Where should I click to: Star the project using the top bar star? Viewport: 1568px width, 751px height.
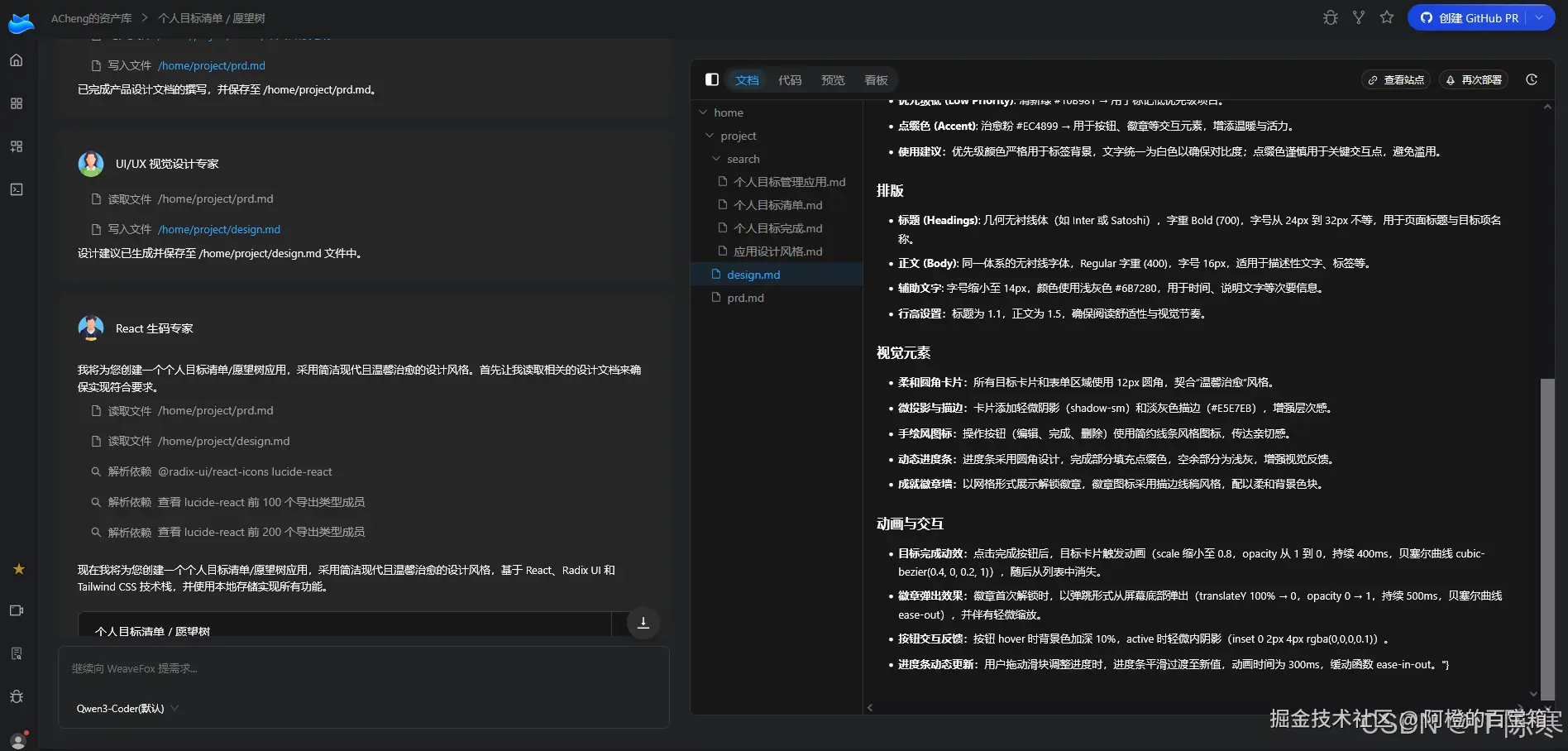tap(1387, 17)
